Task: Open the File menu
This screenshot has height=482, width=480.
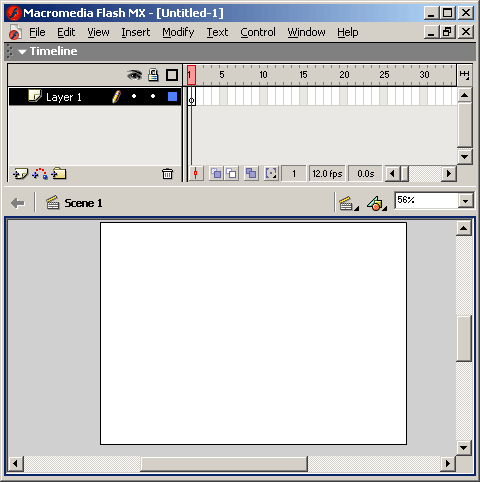Action: 37,32
